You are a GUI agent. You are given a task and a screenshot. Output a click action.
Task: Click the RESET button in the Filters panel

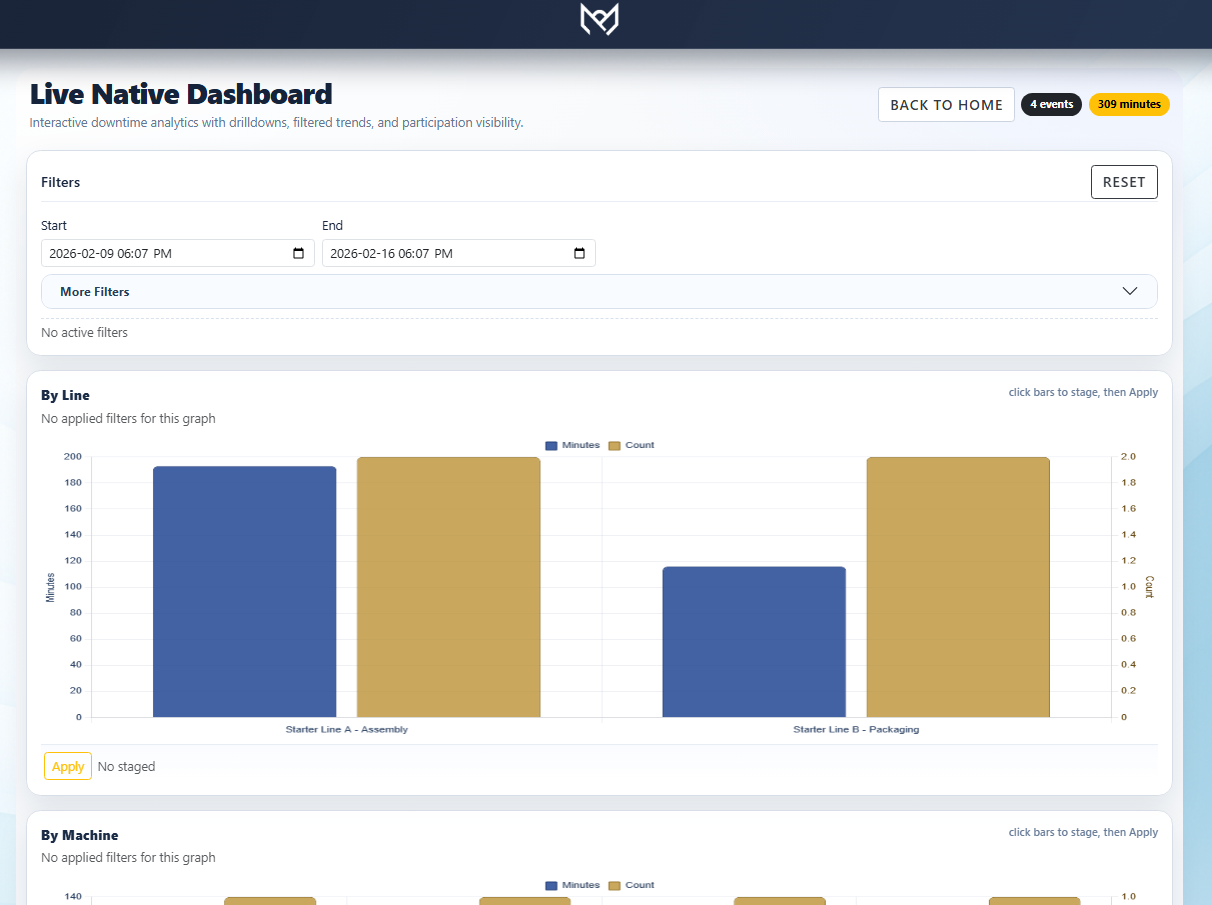[x=1123, y=181]
